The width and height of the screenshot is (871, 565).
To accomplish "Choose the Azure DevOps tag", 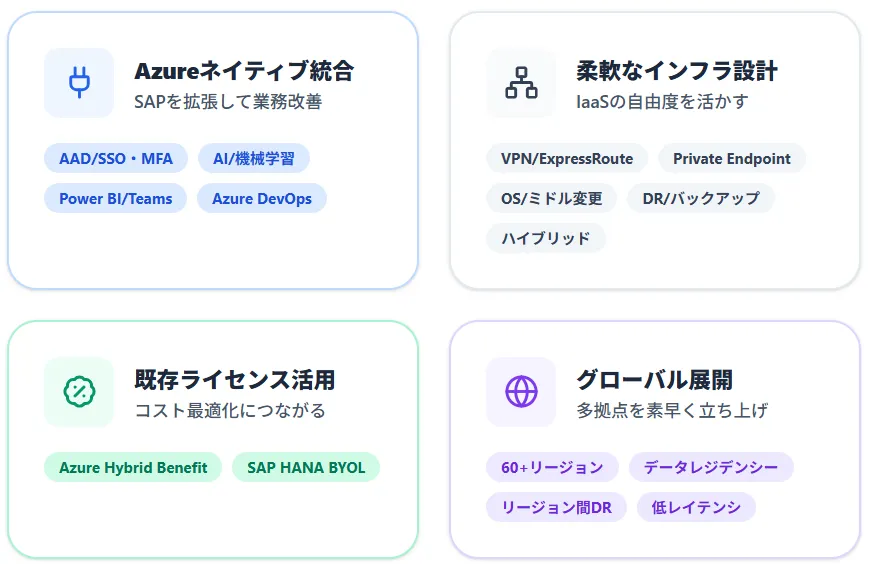I will (262, 199).
